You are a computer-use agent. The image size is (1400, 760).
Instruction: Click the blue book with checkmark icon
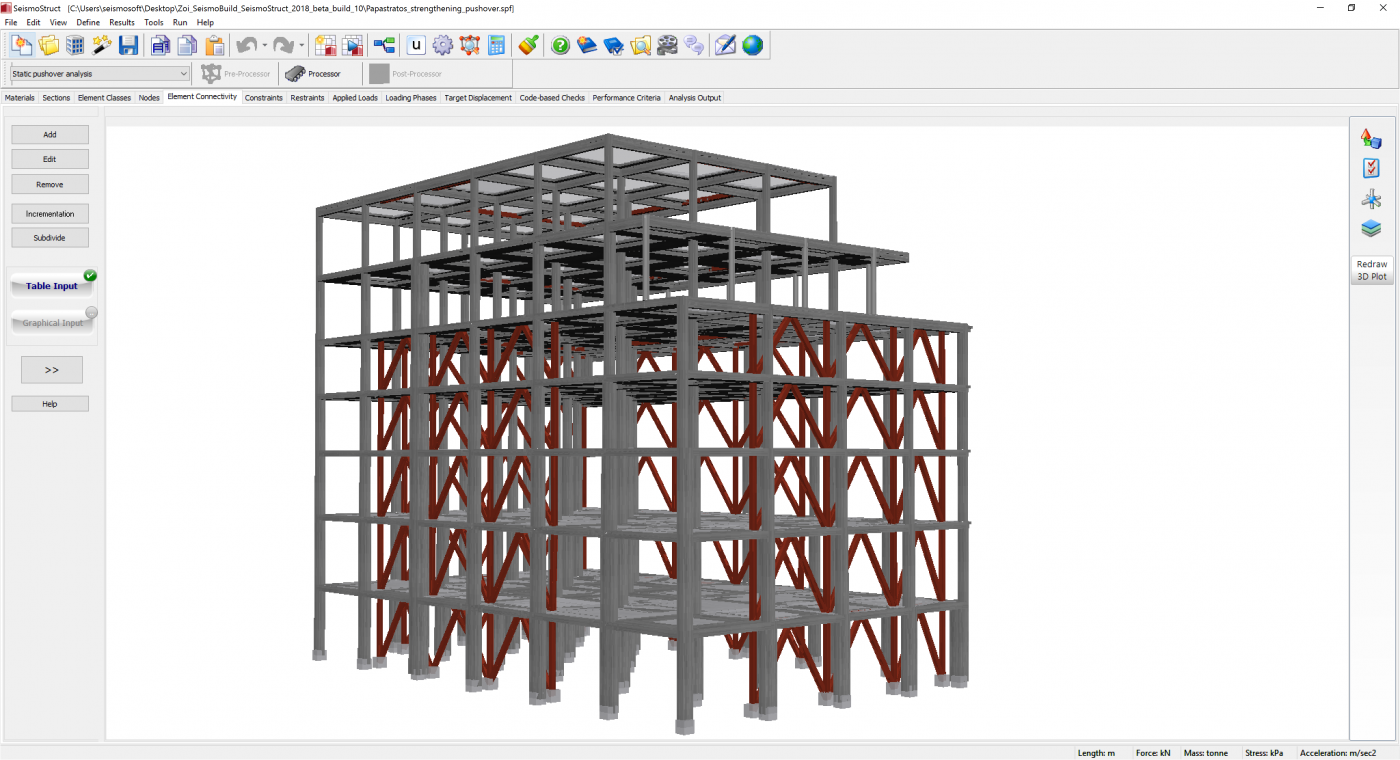pos(614,45)
